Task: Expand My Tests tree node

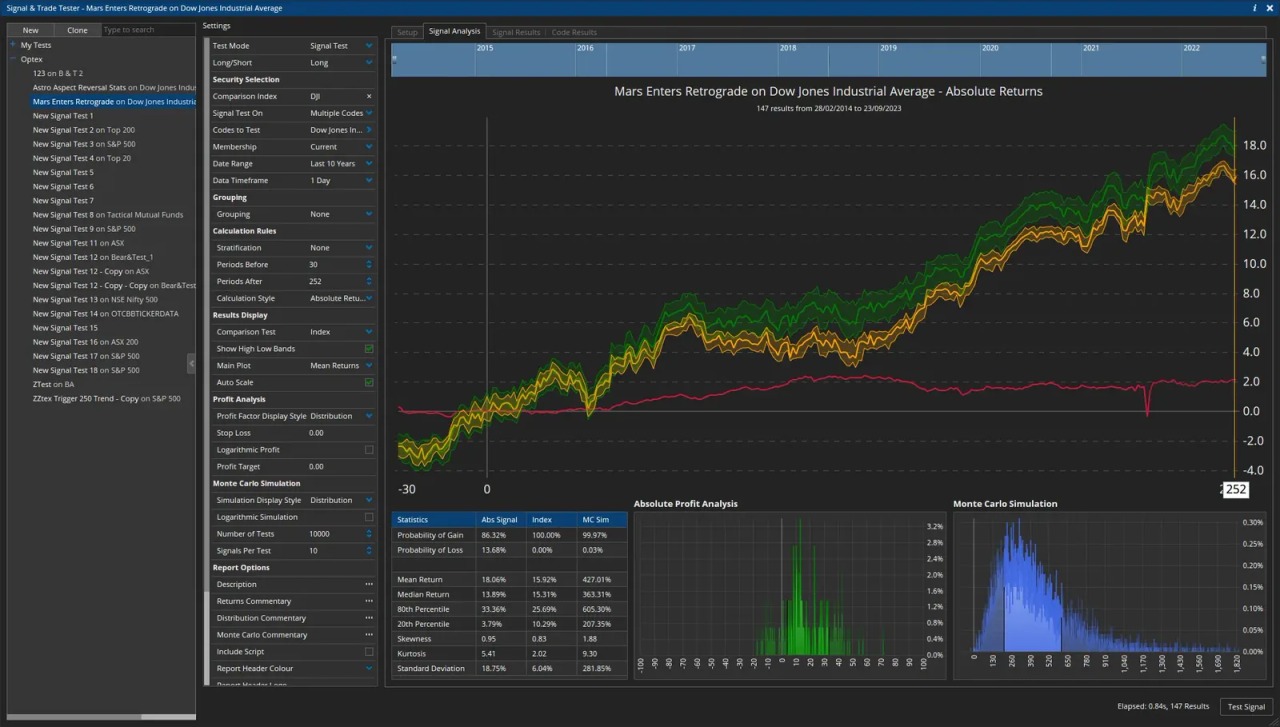Action: [13, 45]
